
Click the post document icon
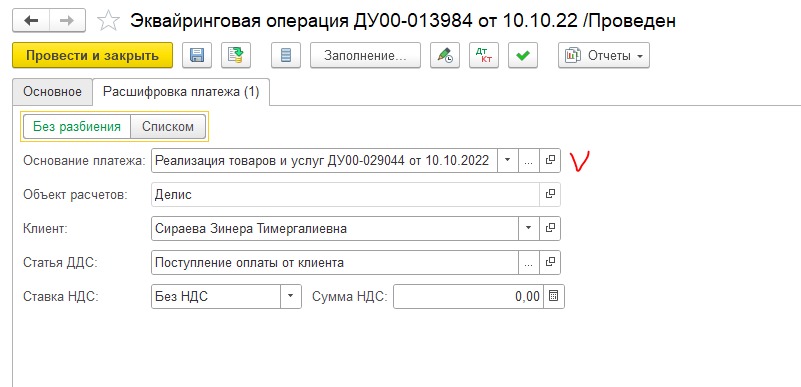(235, 55)
